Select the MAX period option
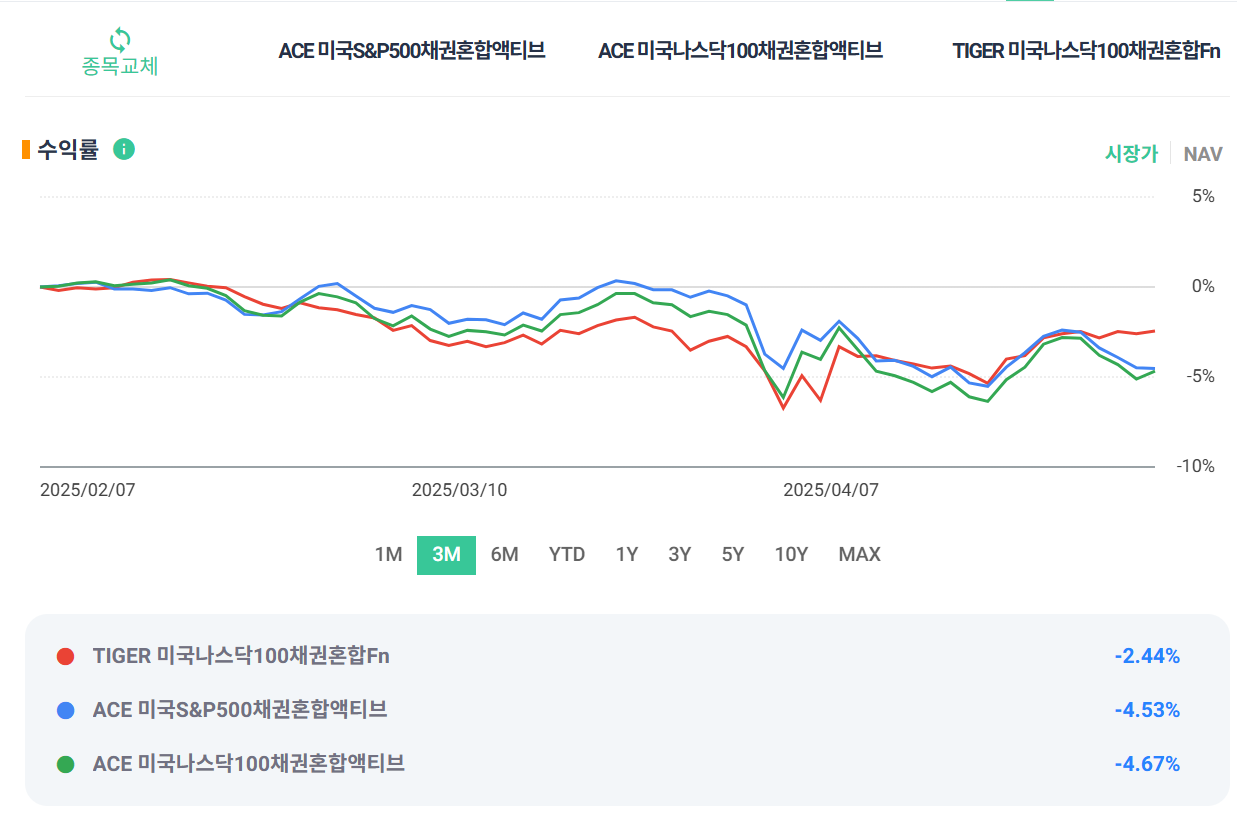 [859, 554]
